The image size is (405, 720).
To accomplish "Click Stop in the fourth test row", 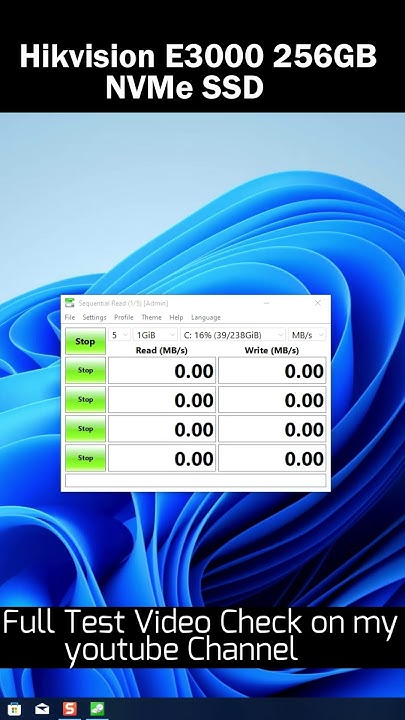I will 85,458.
